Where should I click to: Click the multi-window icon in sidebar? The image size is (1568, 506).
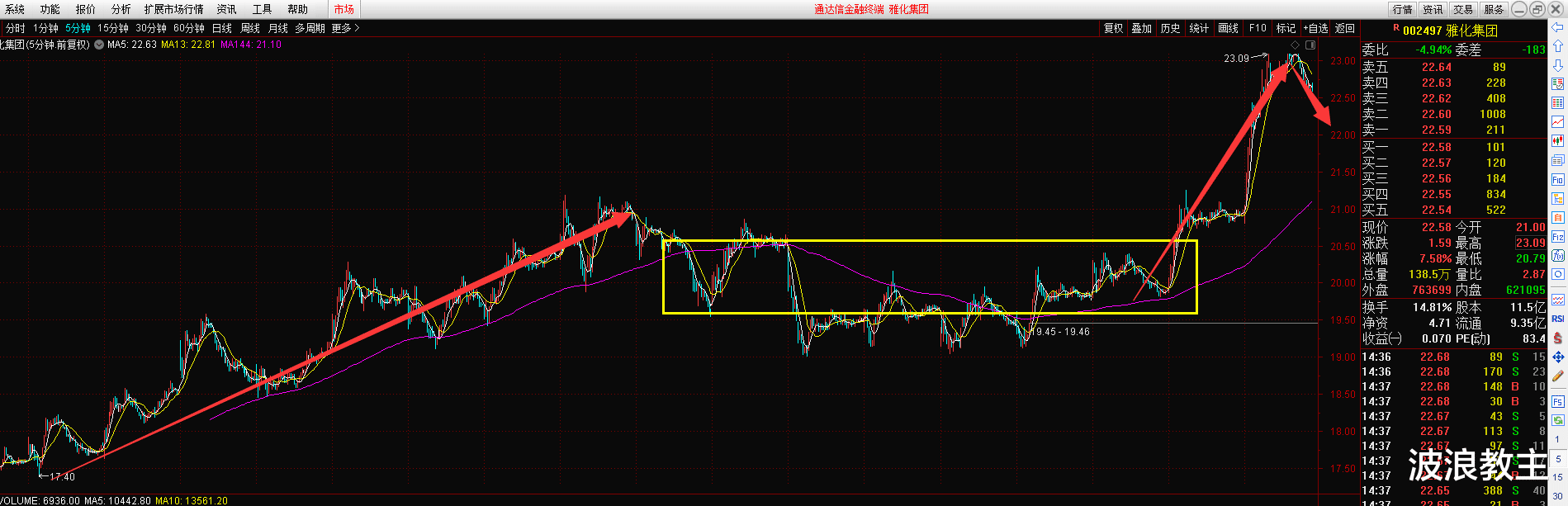point(1557,160)
